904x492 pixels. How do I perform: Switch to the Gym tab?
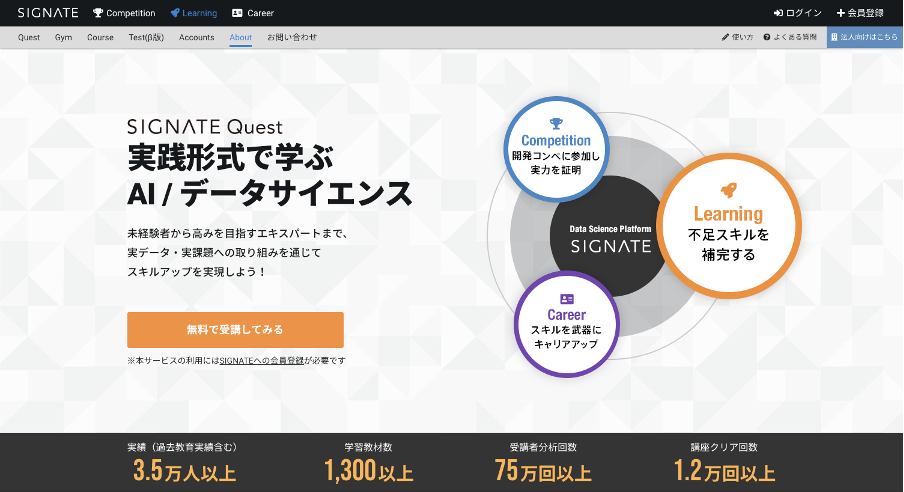point(63,37)
